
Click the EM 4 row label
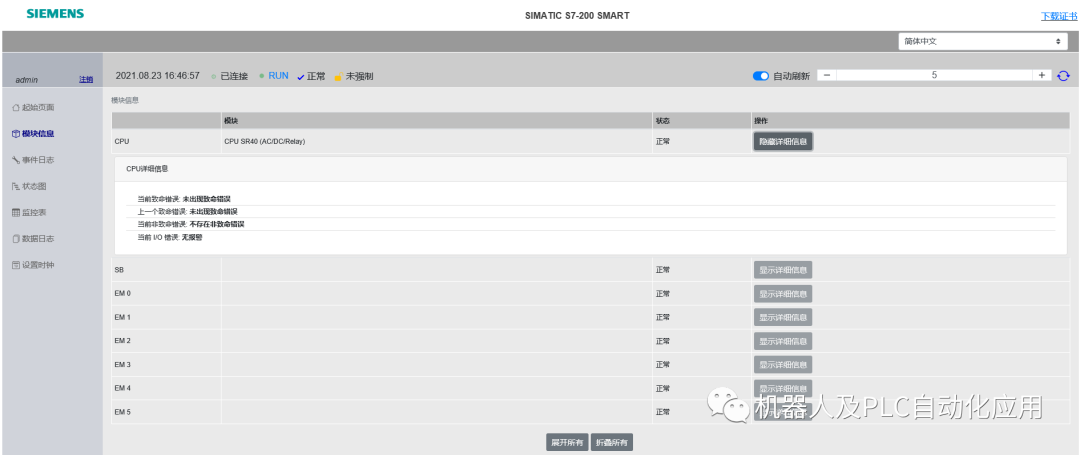coord(123,388)
